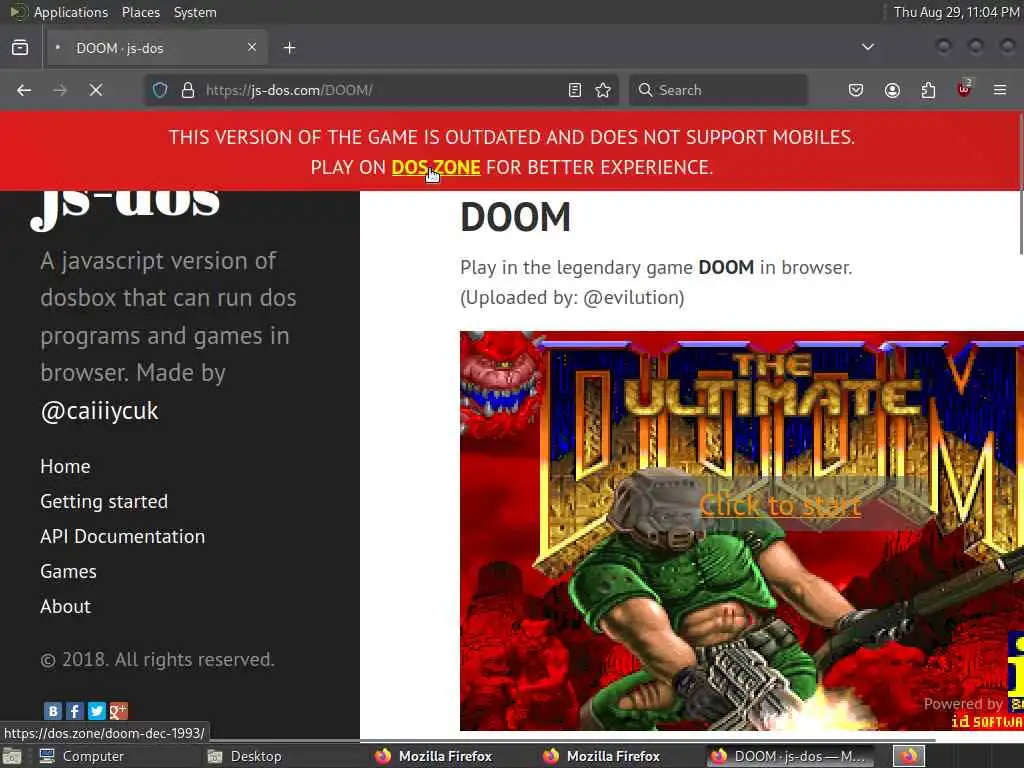The height and width of the screenshot is (768, 1024).
Task: Open the tracking protection shield icon
Action: (x=160, y=90)
